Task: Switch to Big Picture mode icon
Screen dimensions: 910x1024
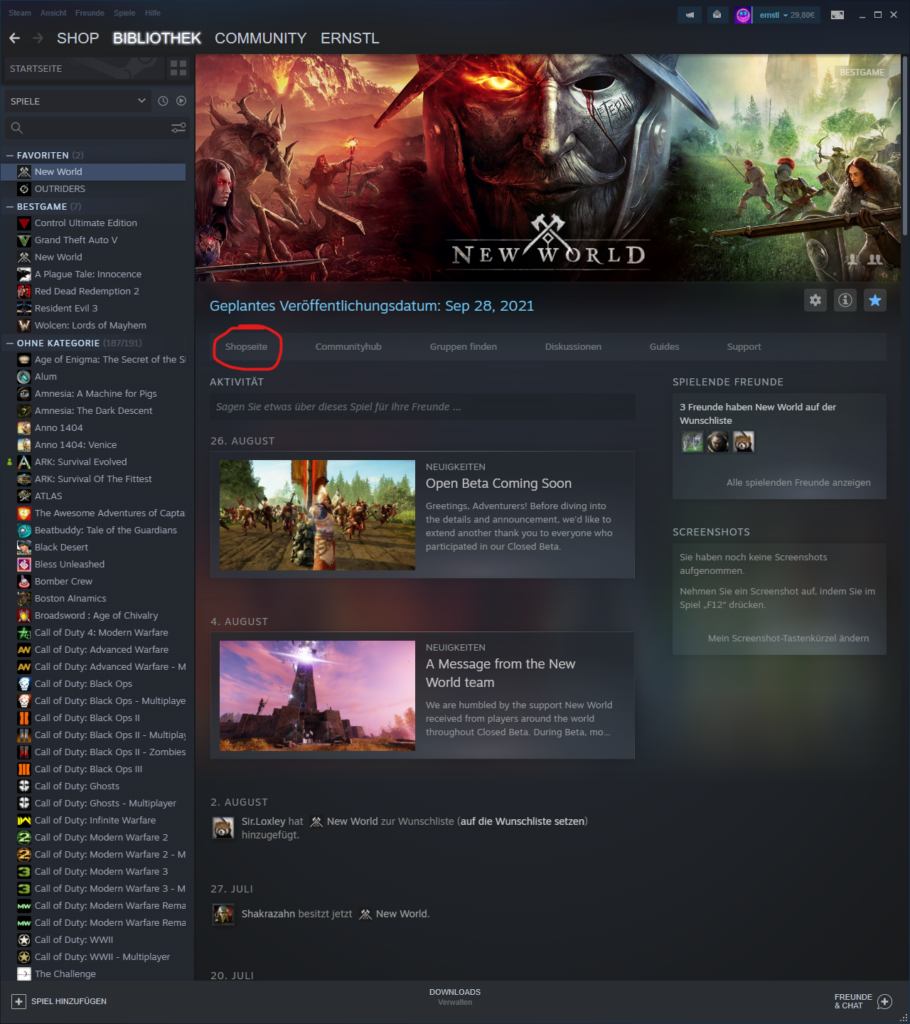Action: [x=837, y=14]
